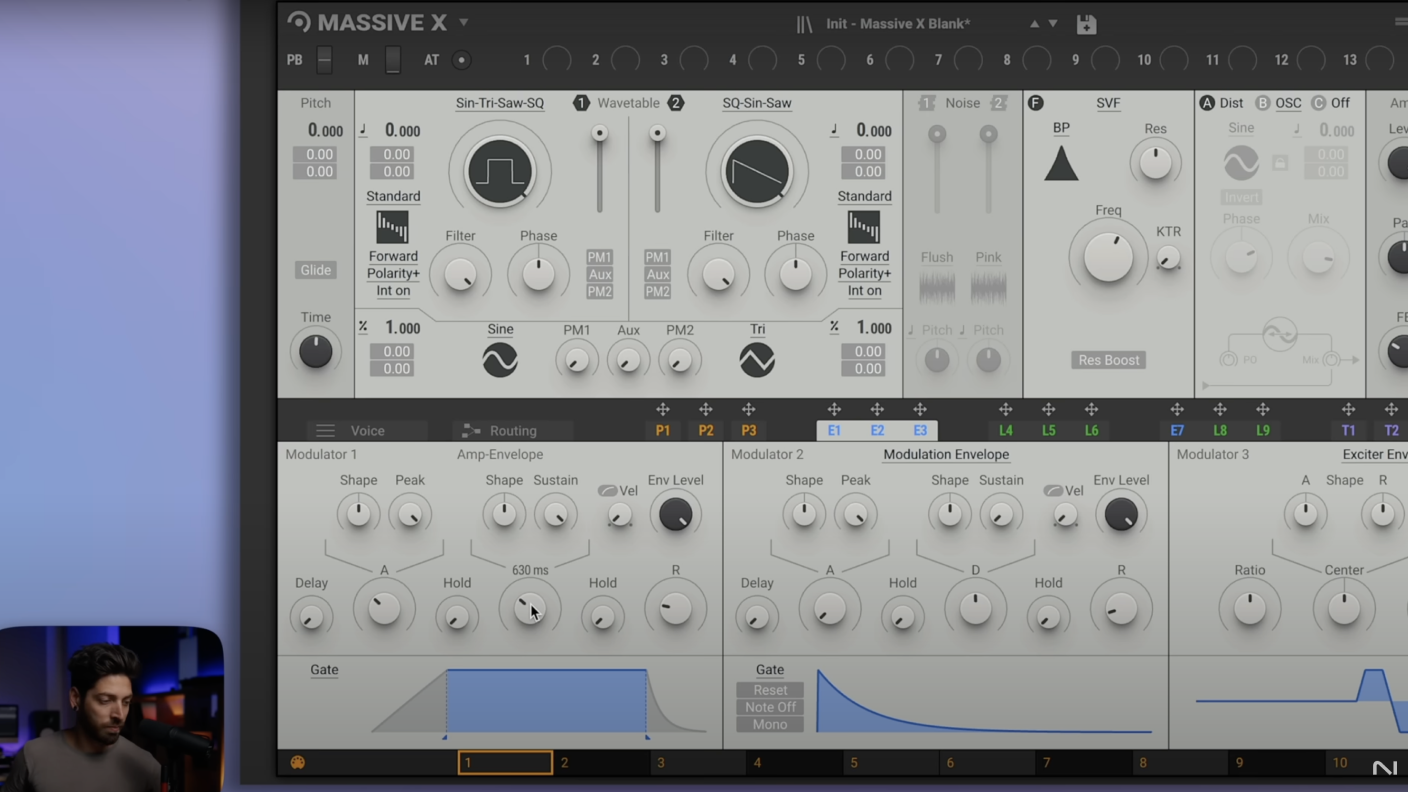Click the BP filter shape triangle icon
Image resolution: width=1408 pixels, height=792 pixels.
tap(1061, 163)
